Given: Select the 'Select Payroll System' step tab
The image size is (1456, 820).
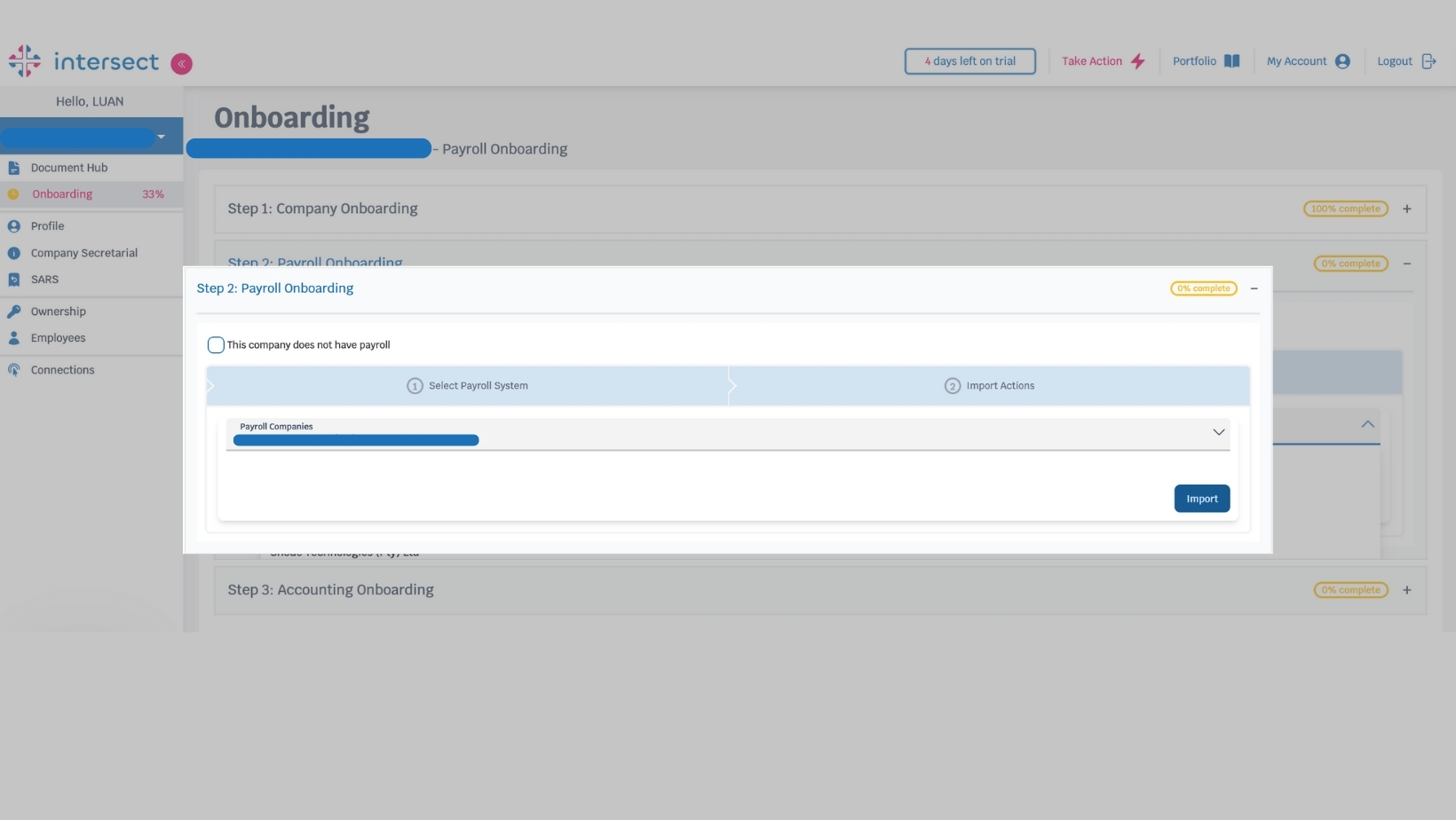Looking at the screenshot, I should [x=467, y=386].
